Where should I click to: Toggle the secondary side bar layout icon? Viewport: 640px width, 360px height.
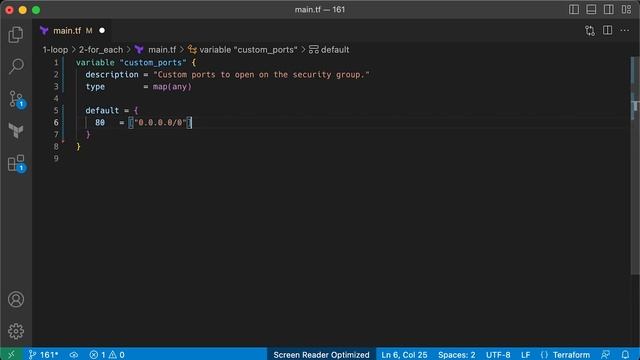tap(608, 9)
